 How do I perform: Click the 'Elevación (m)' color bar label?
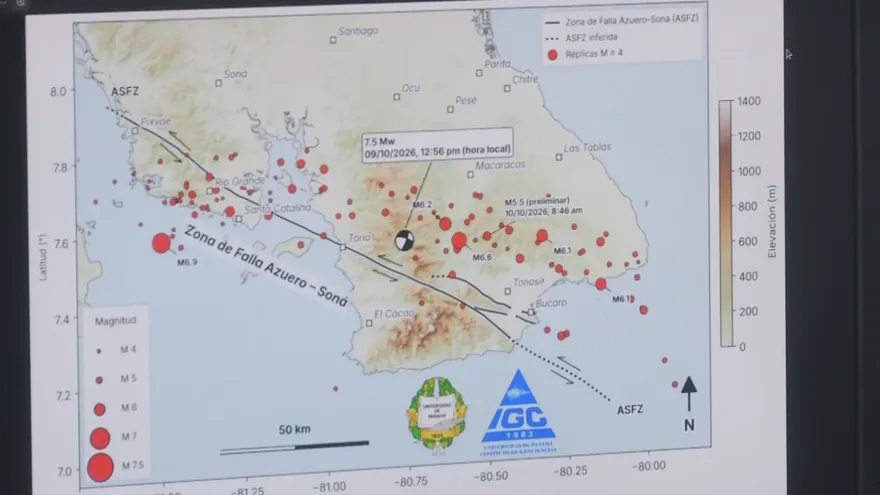[x=772, y=222]
